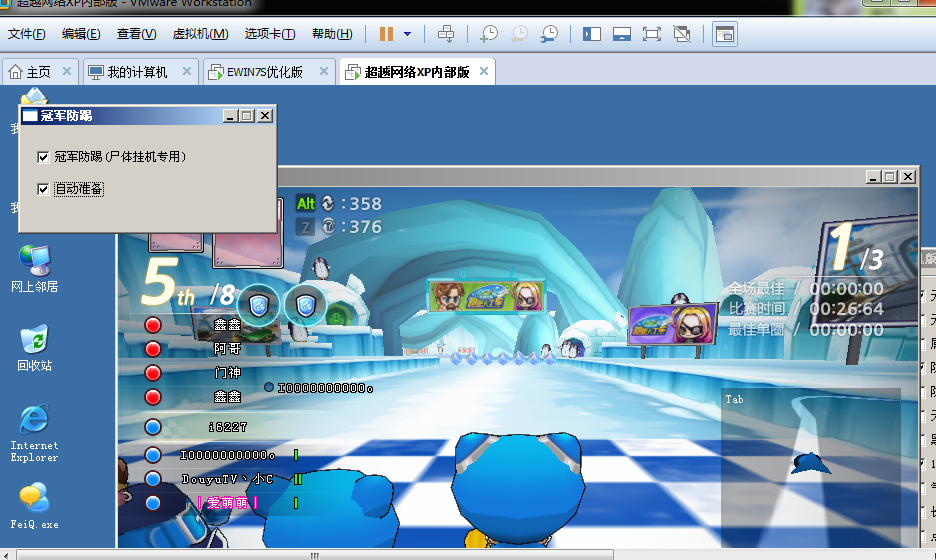Click the 比赛时间 00:26:64 timer

click(x=806, y=309)
